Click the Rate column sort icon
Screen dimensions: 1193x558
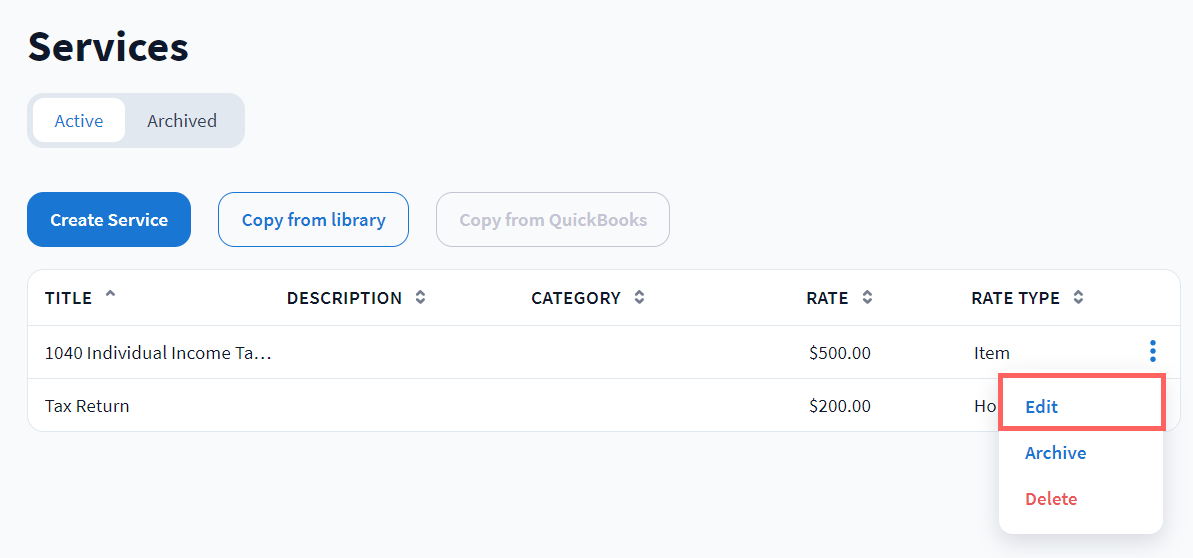pyautogui.click(x=867, y=298)
